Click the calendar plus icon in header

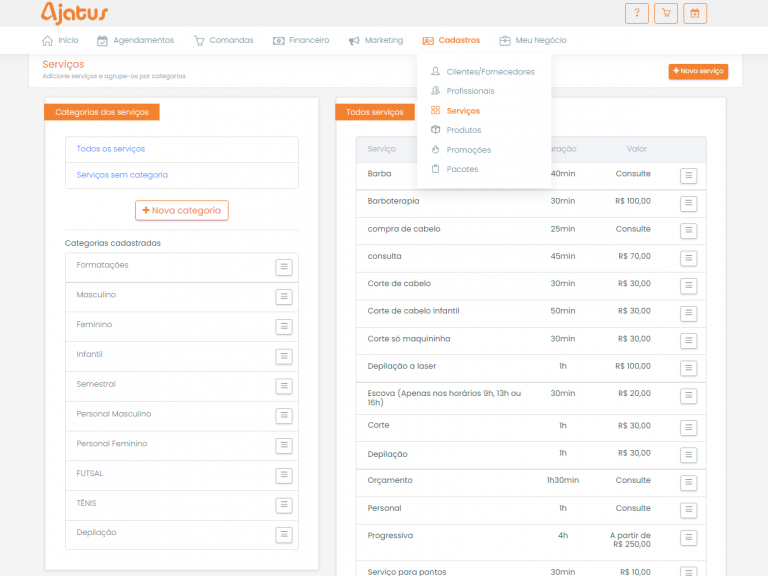[695, 13]
